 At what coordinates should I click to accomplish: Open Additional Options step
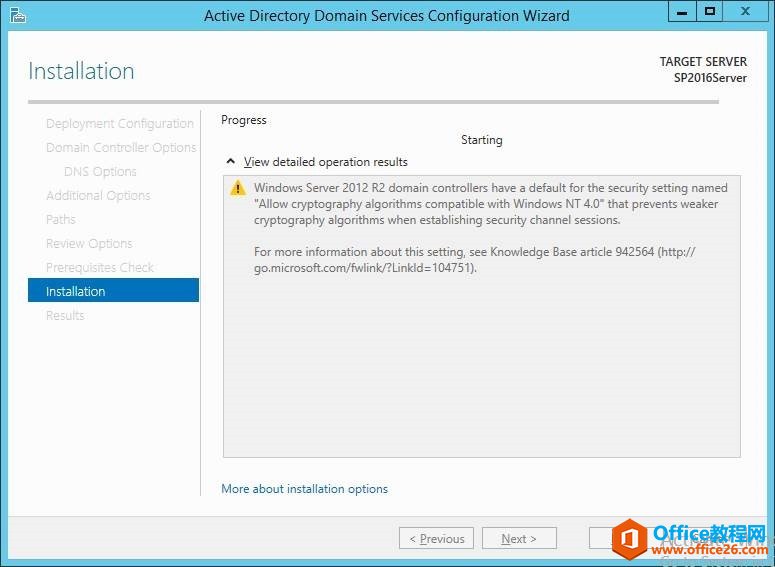click(x=98, y=196)
